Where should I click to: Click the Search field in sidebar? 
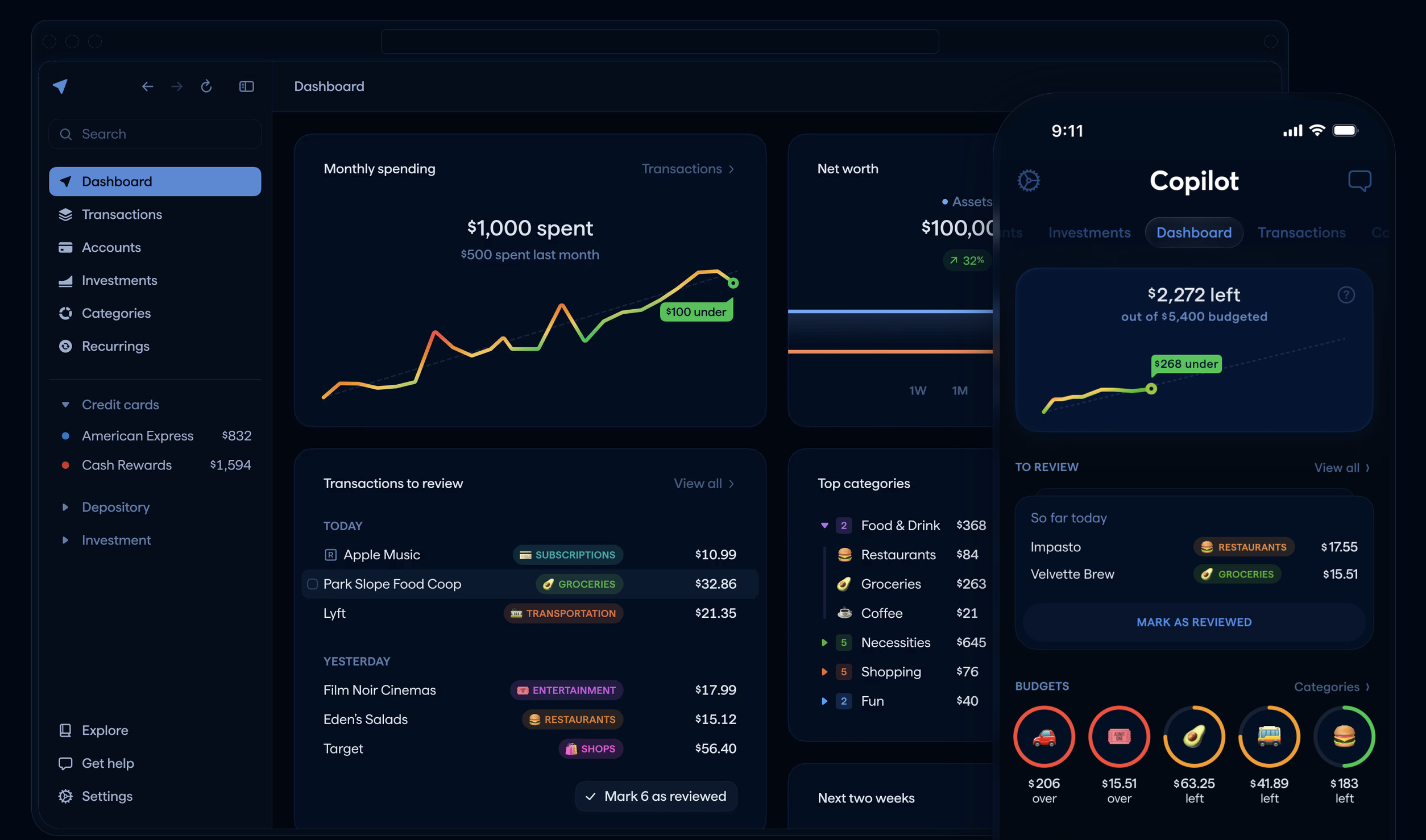point(155,134)
